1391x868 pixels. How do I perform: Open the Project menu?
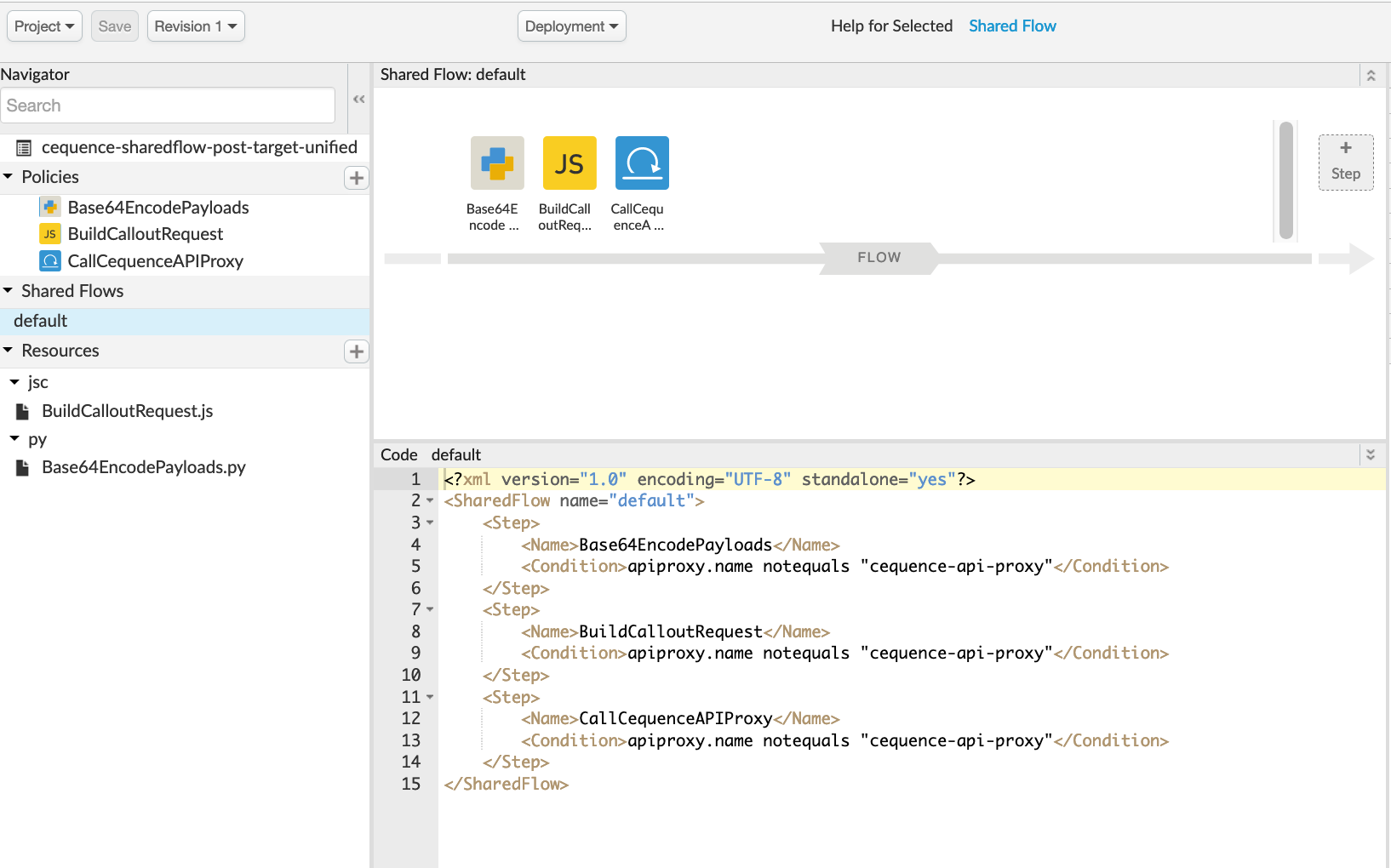coord(43,26)
